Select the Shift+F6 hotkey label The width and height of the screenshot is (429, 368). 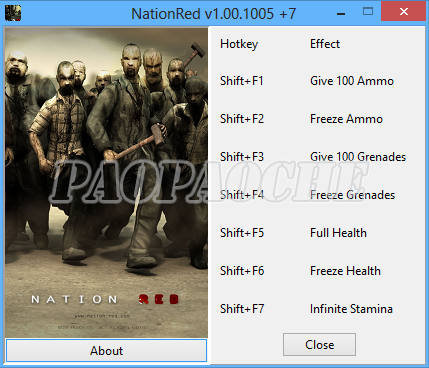[x=242, y=271]
